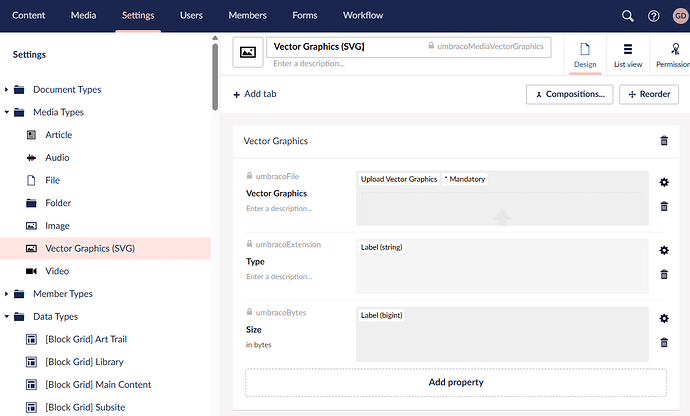
Task: Open the Compositions dialog
Action: pyautogui.click(x=569, y=94)
